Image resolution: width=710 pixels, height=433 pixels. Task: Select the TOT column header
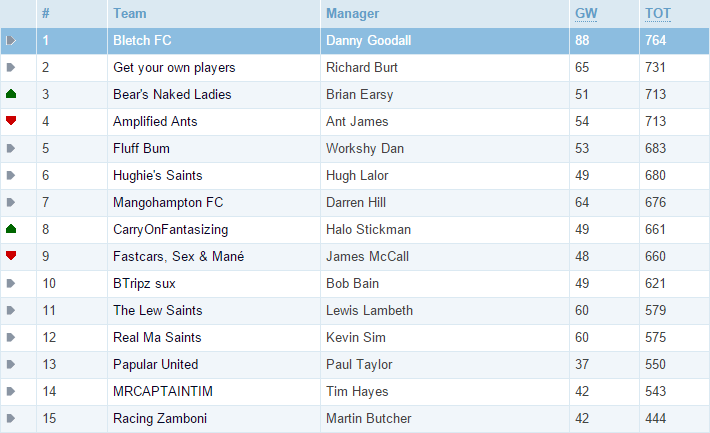click(658, 14)
